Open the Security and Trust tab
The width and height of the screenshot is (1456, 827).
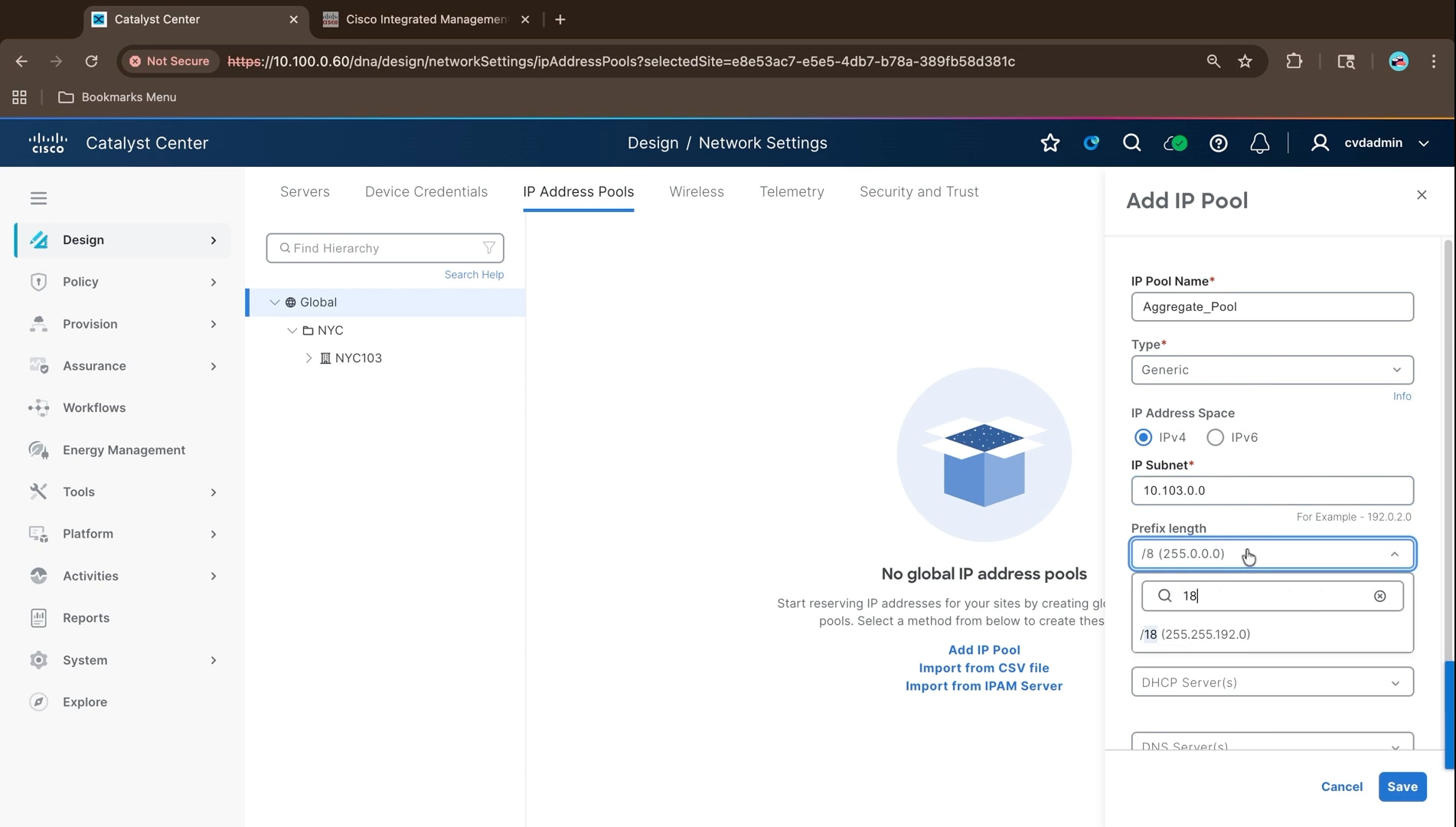[x=919, y=192]
